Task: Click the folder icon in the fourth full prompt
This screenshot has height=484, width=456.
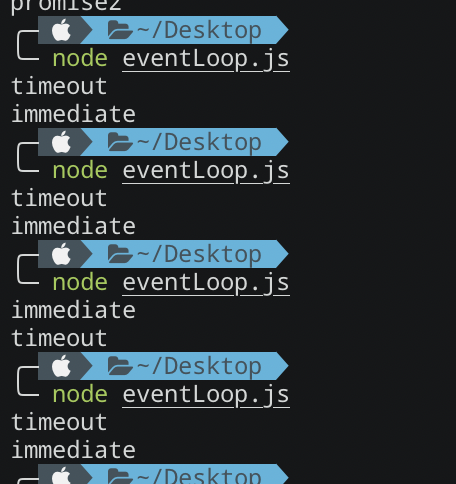Action: pos(120,366)
